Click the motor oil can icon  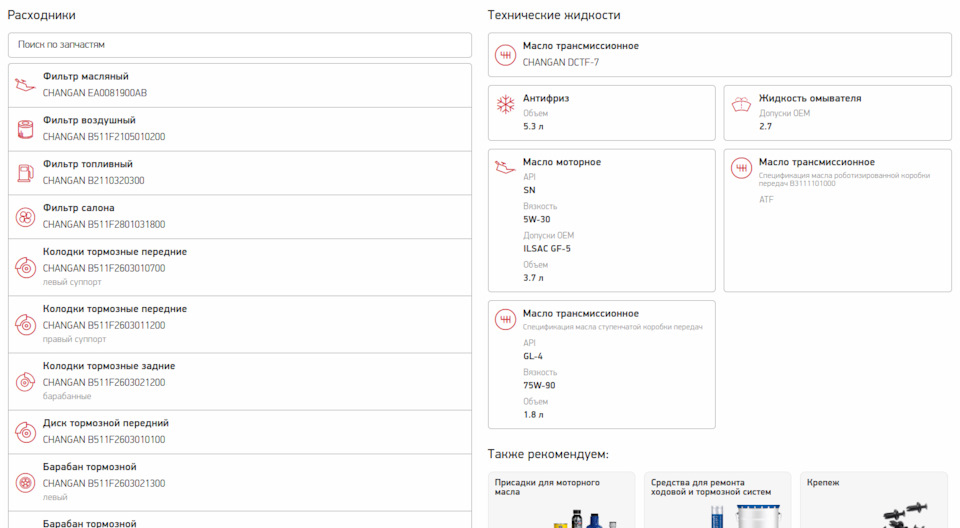click(506, 168)
